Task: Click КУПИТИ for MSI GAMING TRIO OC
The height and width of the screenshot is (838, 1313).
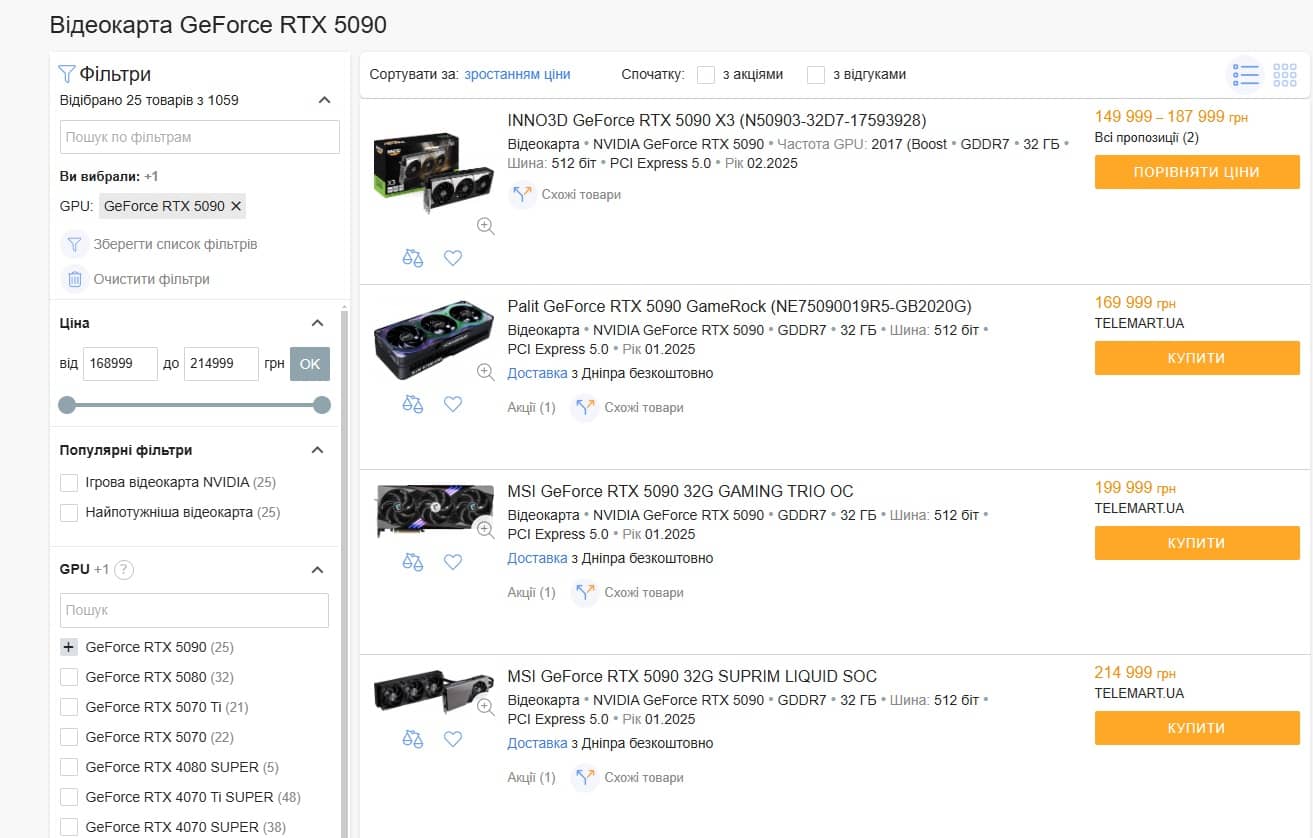Action: point(1197,543)
